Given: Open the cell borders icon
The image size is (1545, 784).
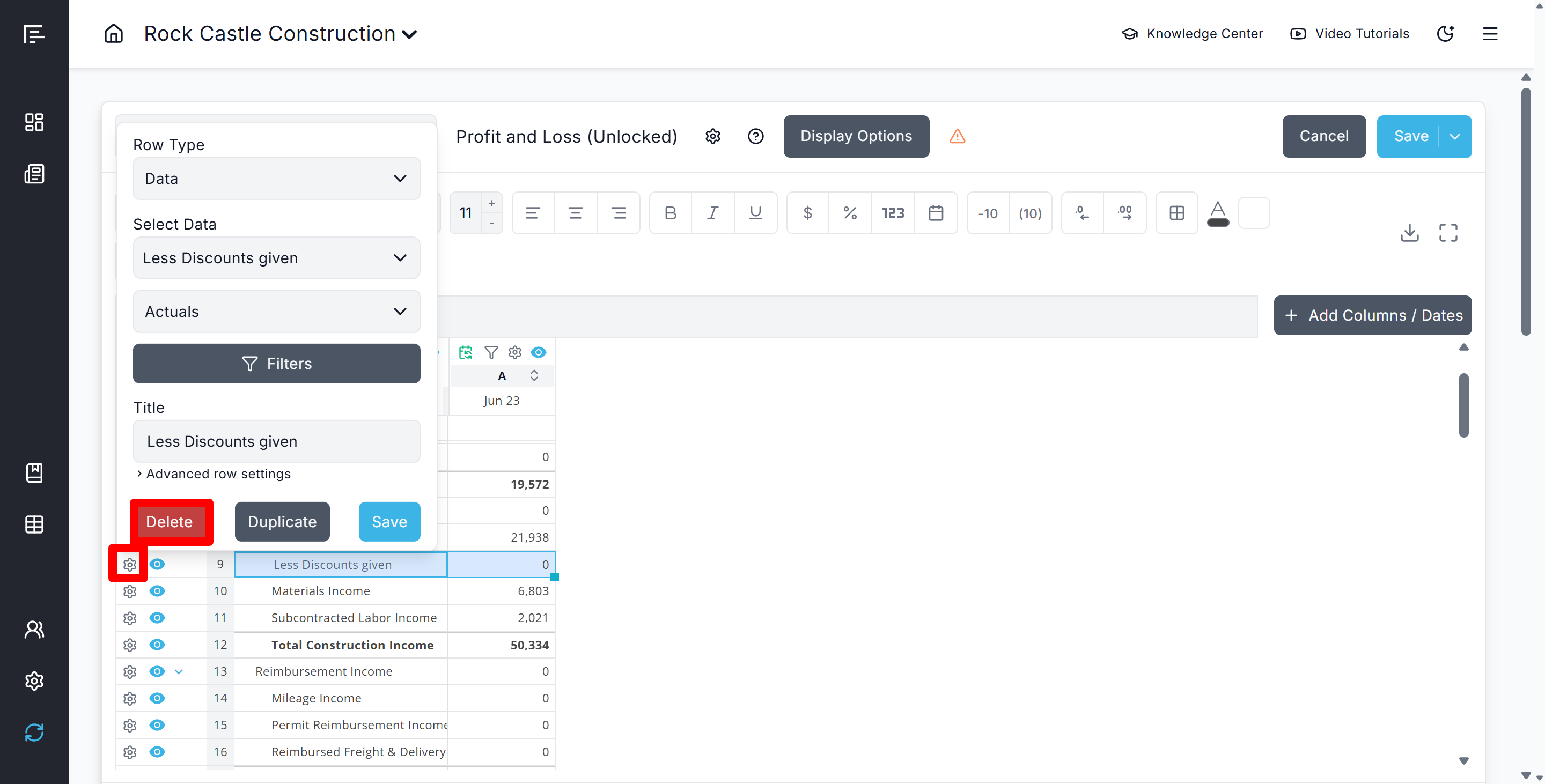Looking at the screenshot, I should pos(1176,213).
